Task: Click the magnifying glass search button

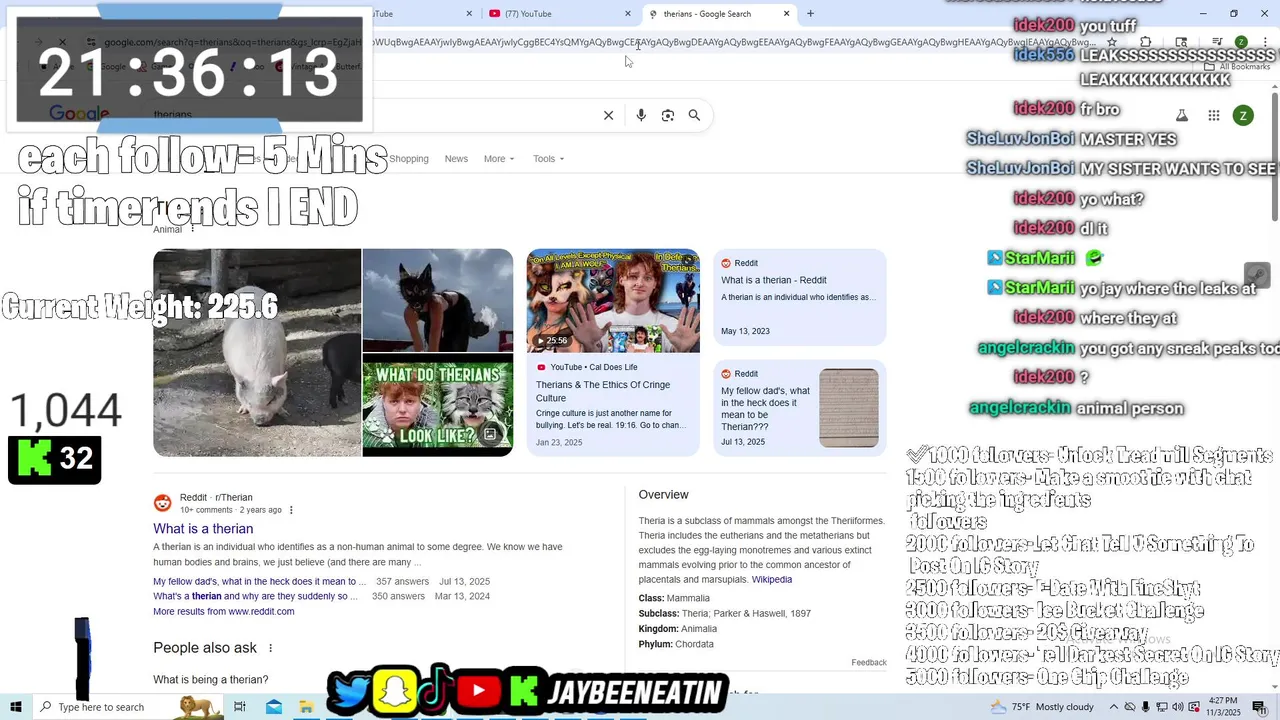Action: pos(694,115)
